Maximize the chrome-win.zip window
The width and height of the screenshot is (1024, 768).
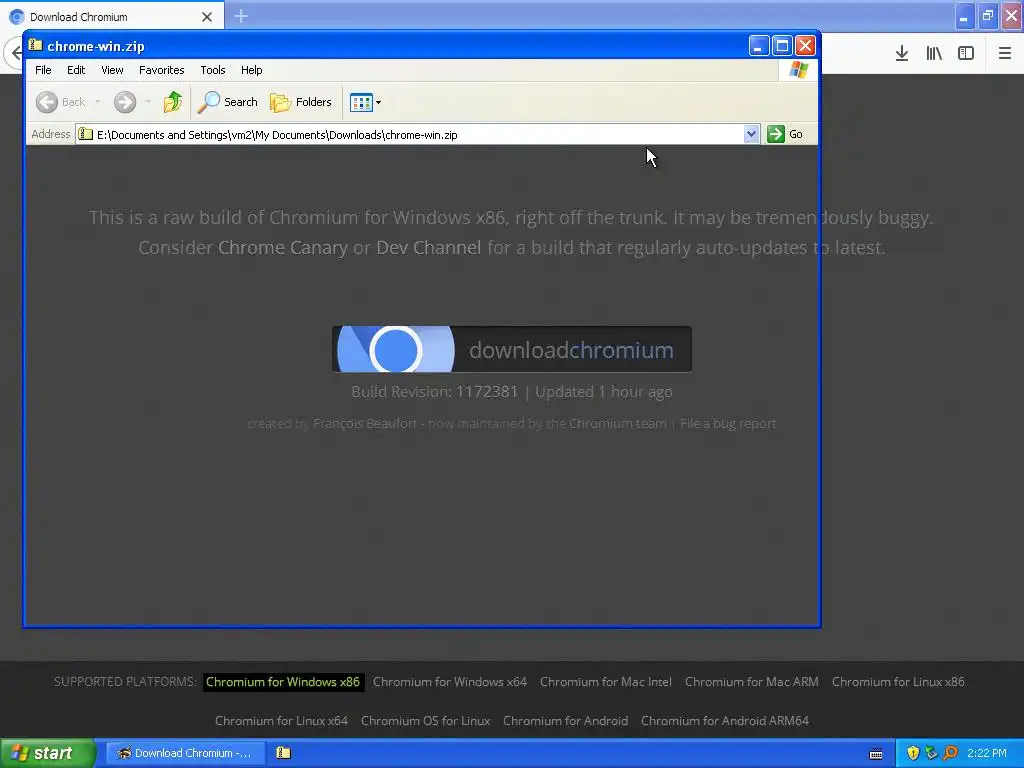782,46
